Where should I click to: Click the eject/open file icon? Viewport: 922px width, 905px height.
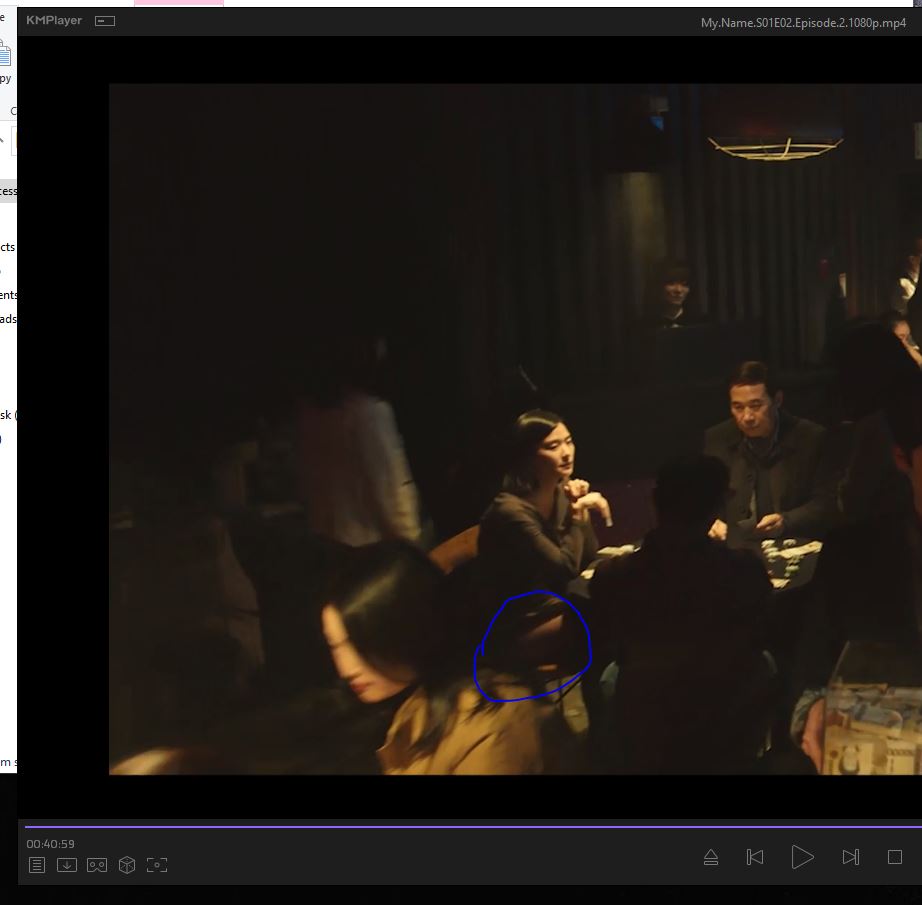pos(711,857)
